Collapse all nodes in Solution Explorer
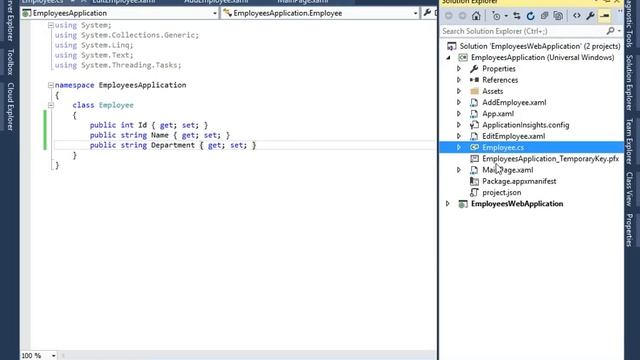The width and height of the screenshot is (640, 360). pos(544,16)
